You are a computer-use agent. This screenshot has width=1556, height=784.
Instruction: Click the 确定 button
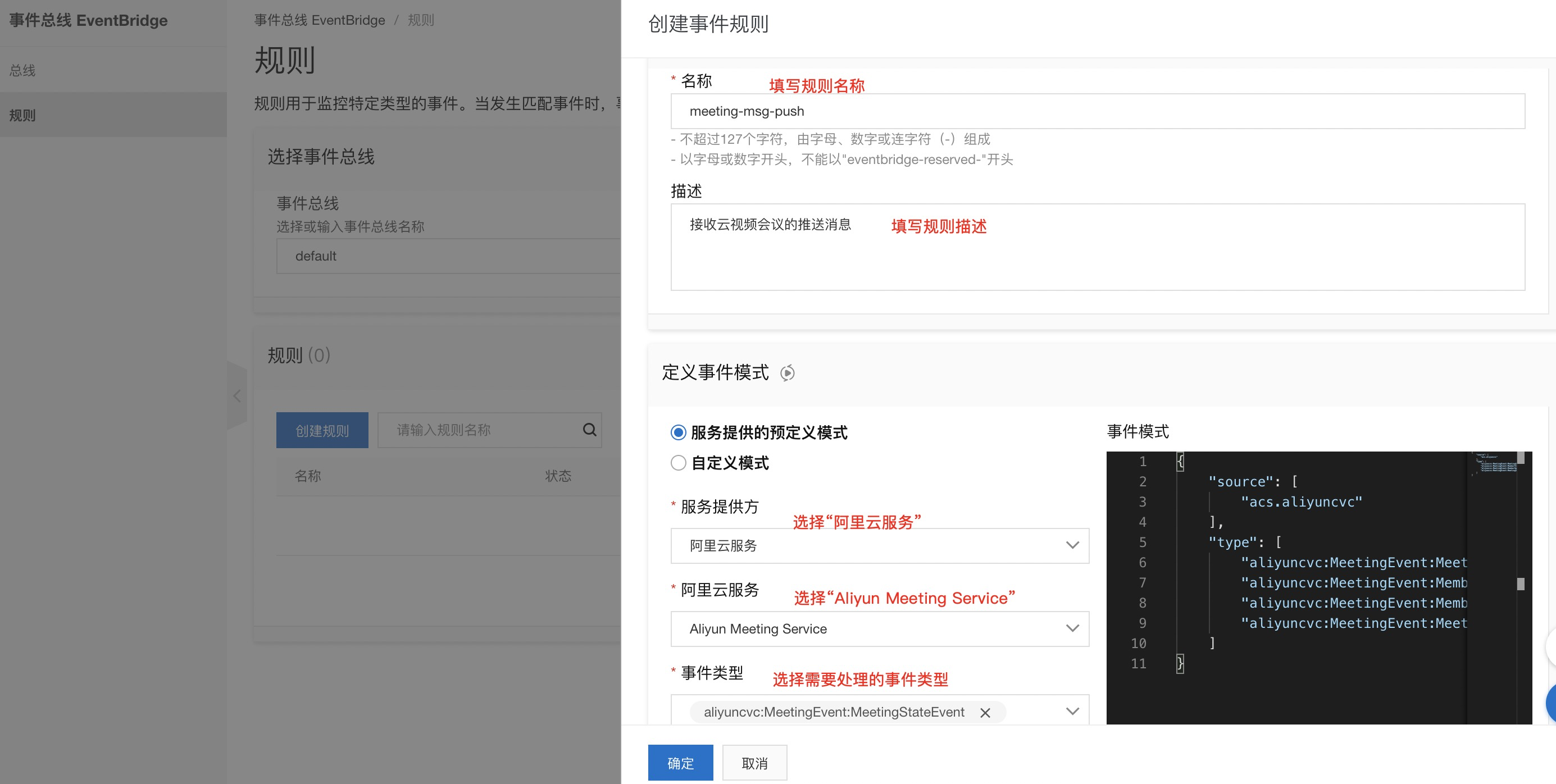pos(680,763)
